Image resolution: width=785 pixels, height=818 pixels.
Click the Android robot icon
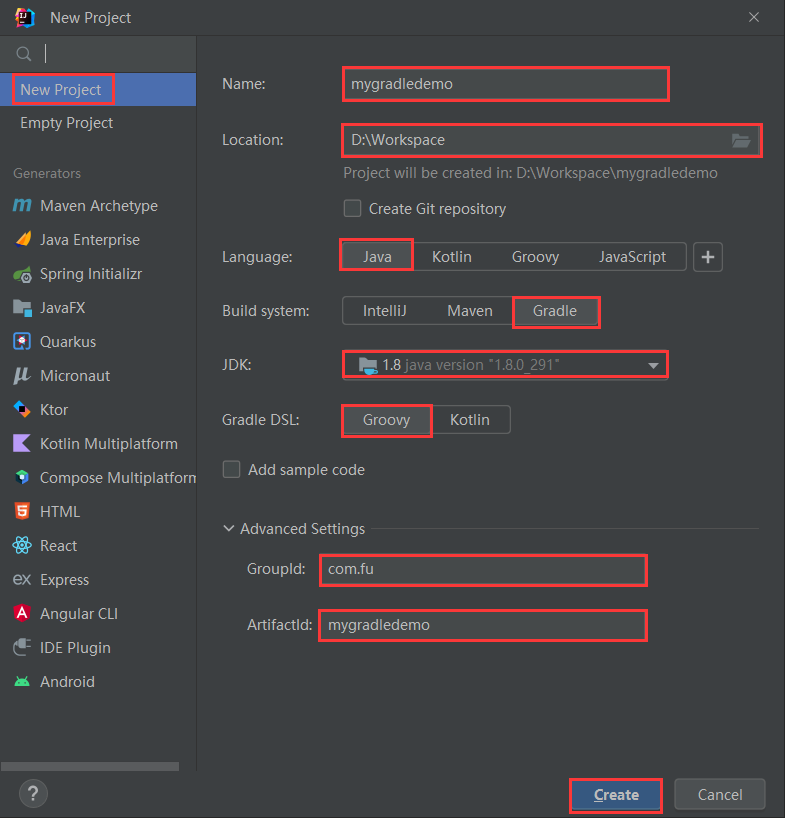[x=22, y=681]
